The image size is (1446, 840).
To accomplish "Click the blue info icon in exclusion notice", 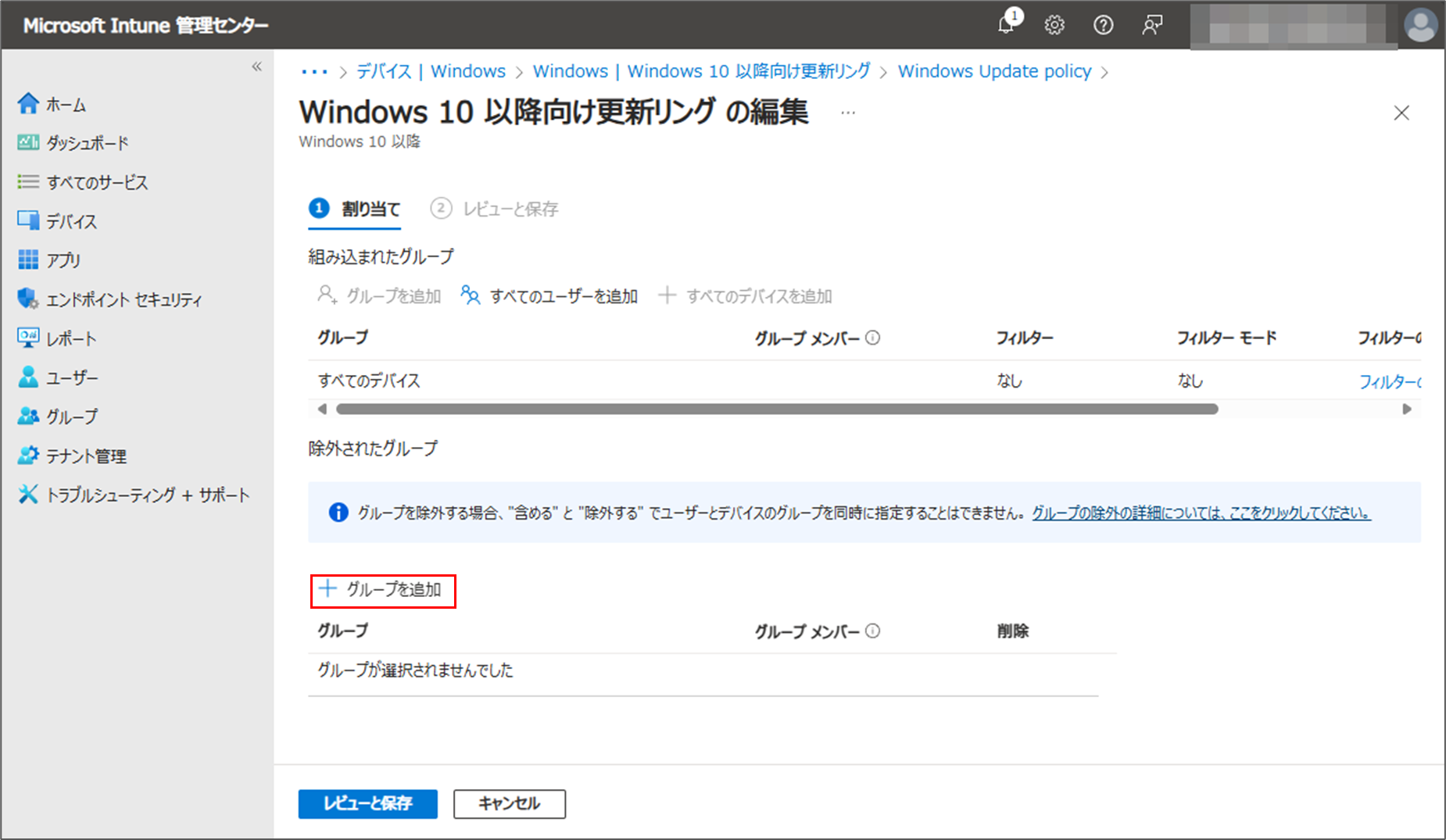I will click(x=338, y=513).
